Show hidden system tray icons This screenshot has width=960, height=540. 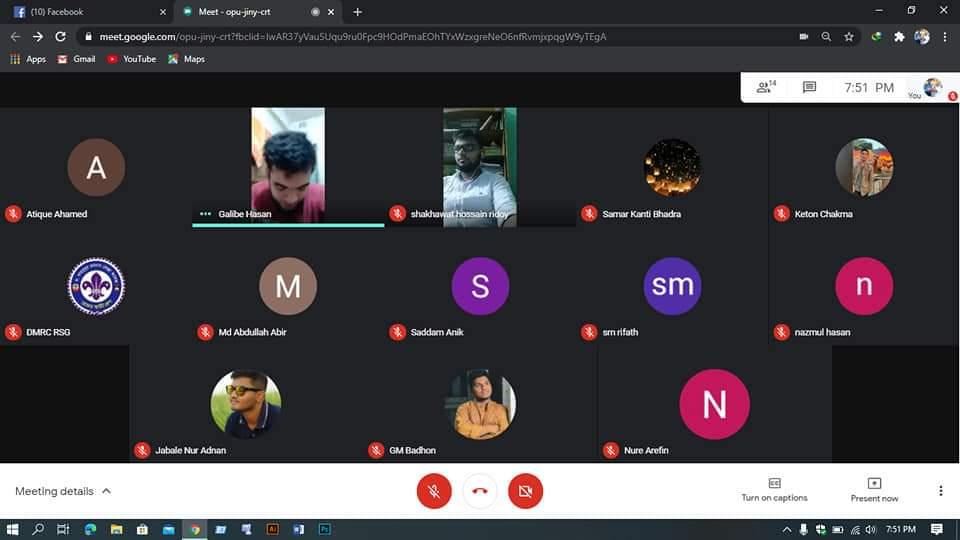pos(787,529)
